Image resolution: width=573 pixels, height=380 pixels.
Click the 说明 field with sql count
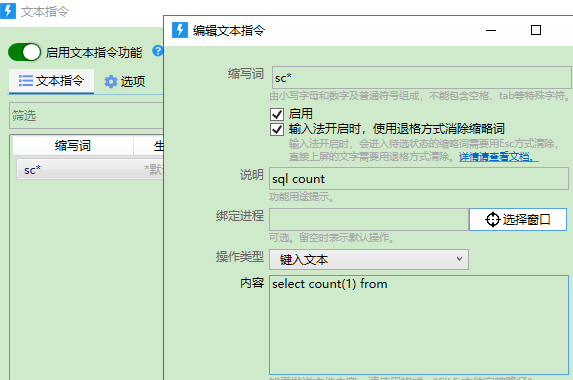(x=419, y=179)
